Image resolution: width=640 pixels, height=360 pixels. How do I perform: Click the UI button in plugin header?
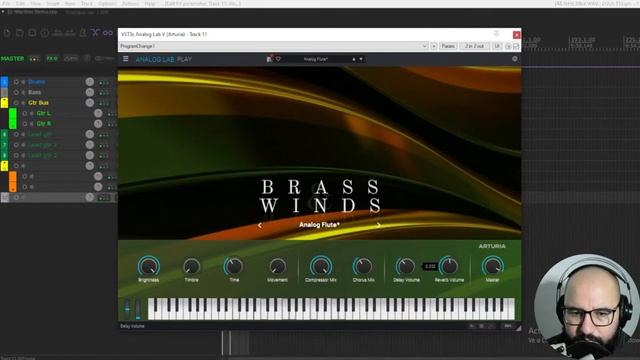[497, 46]
